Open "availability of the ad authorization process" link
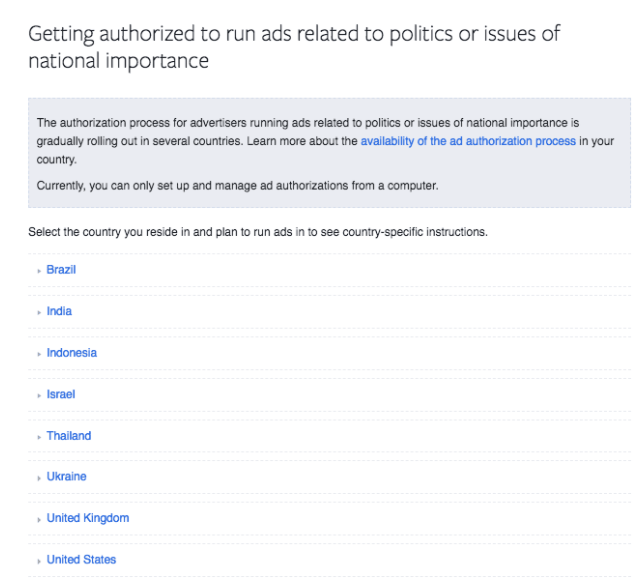This screenshot has width=638, height=582. point(468,142)
